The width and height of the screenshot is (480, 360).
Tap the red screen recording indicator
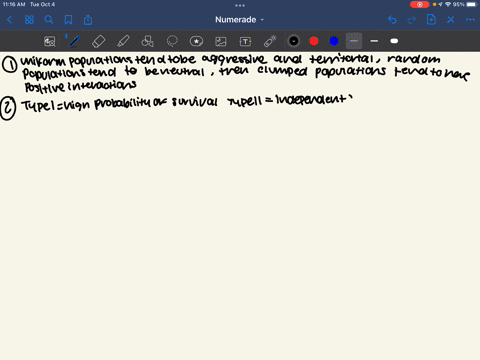(420, 4)
